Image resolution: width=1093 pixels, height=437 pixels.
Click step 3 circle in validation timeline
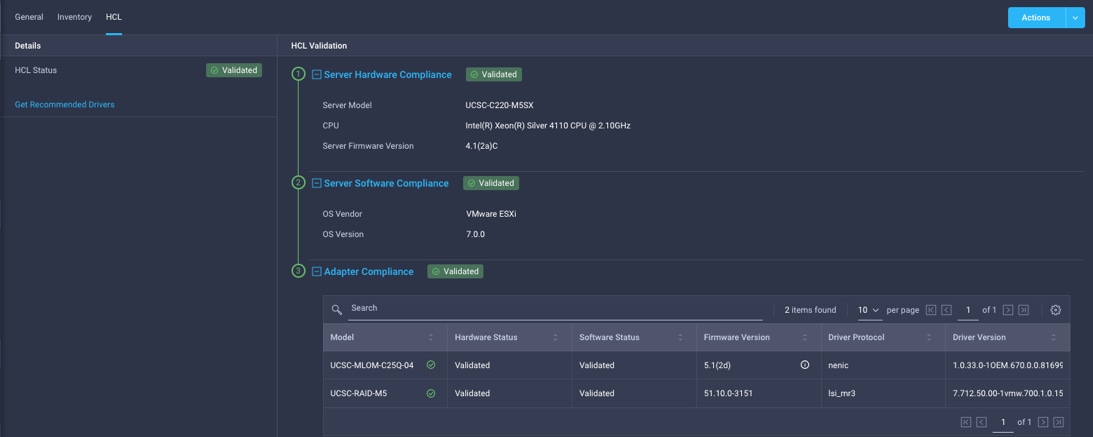pyautogui.click(x=298, y=271)
